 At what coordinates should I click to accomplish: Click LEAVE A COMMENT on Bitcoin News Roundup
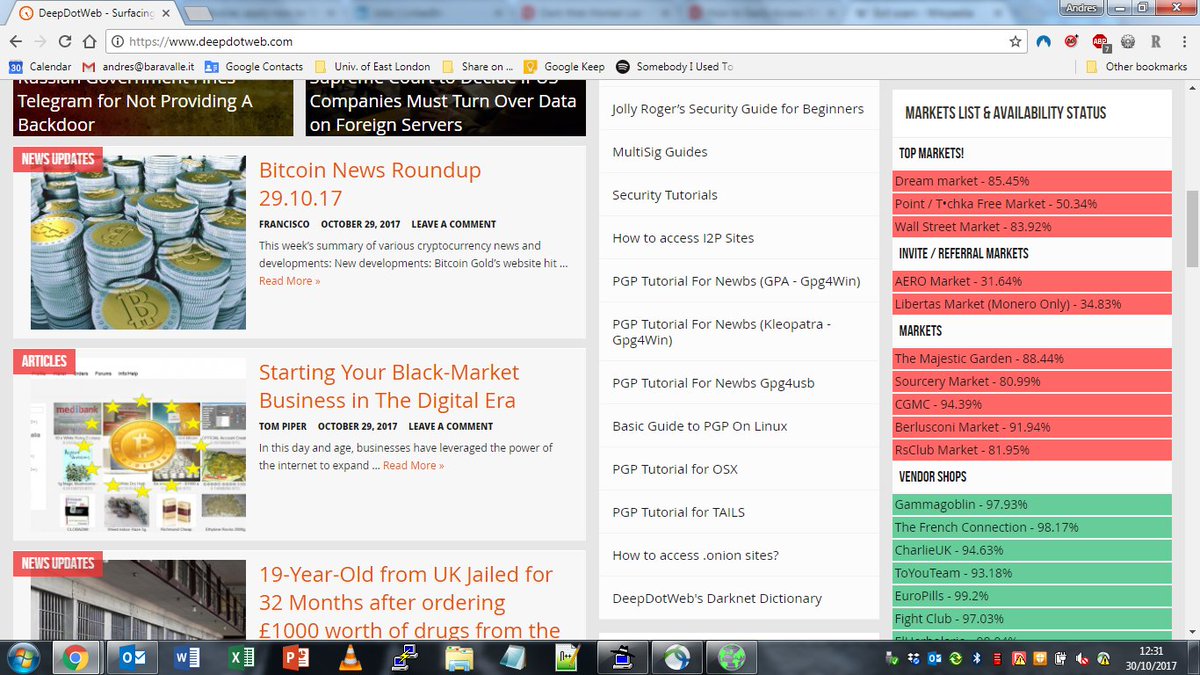[453, 224]
